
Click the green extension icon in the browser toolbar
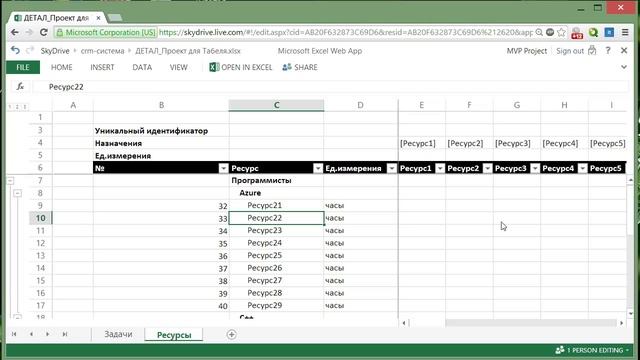[593, 32]
